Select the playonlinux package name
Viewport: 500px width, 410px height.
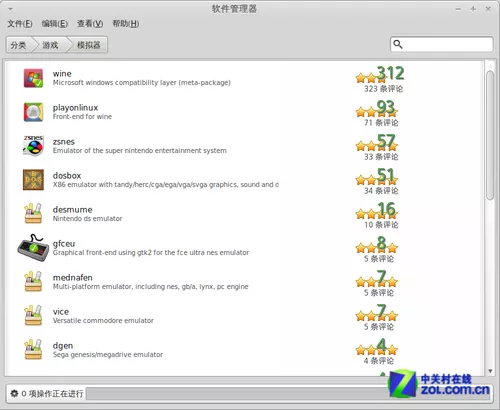click(x=75, y=108)
